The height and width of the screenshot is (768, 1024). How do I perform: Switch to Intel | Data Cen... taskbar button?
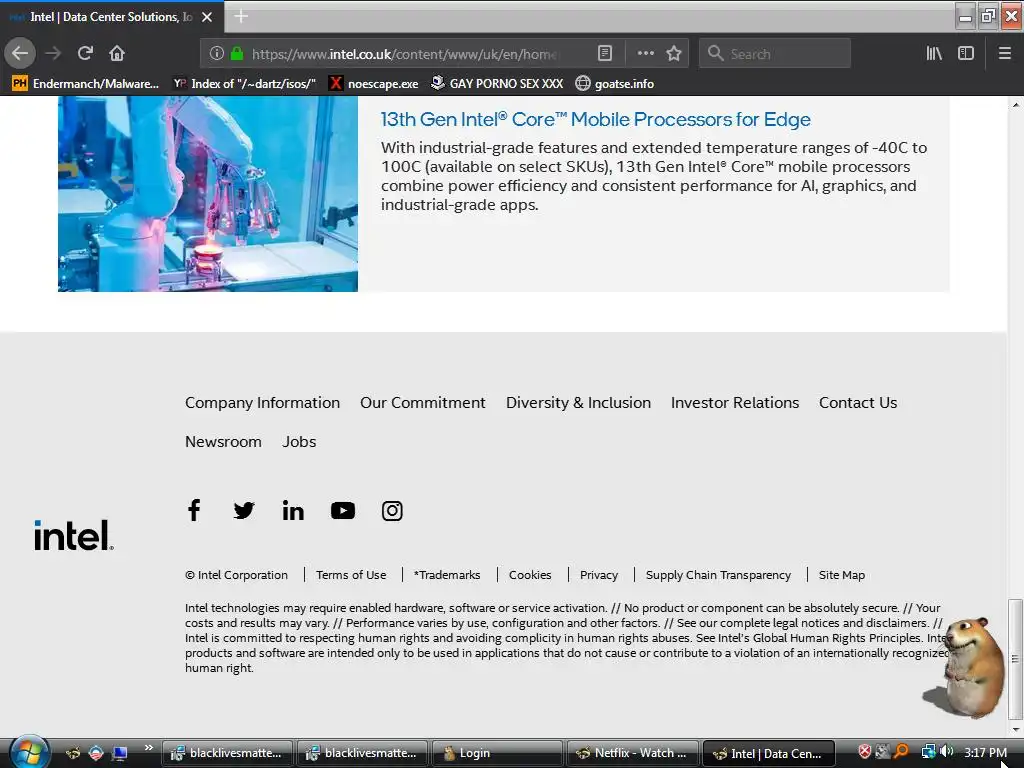(x=769, y=753)
